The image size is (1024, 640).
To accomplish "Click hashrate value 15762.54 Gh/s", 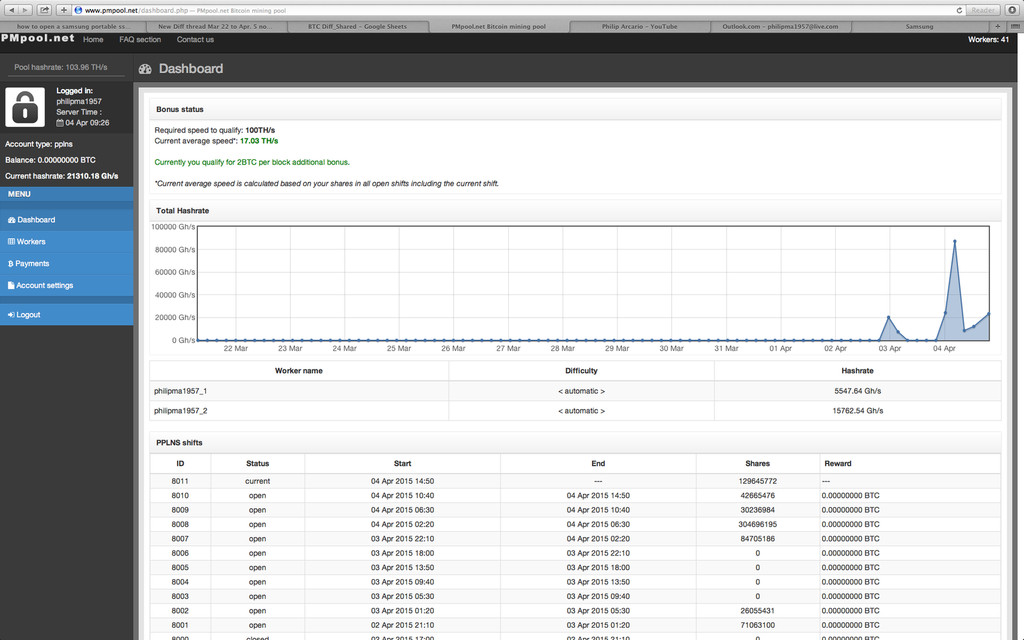I will pyautogui.click(x=857, y=411).
